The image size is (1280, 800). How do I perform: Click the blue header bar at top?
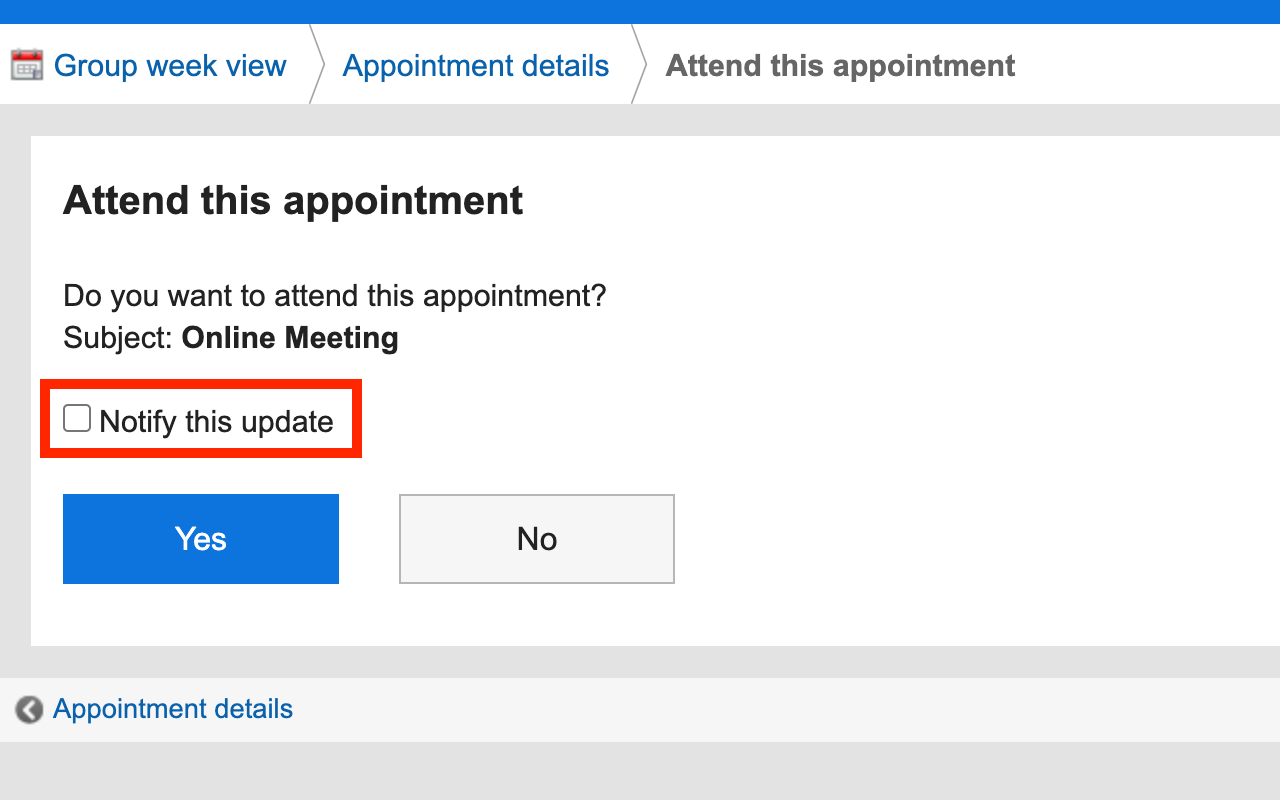click(x=640, y=11)
